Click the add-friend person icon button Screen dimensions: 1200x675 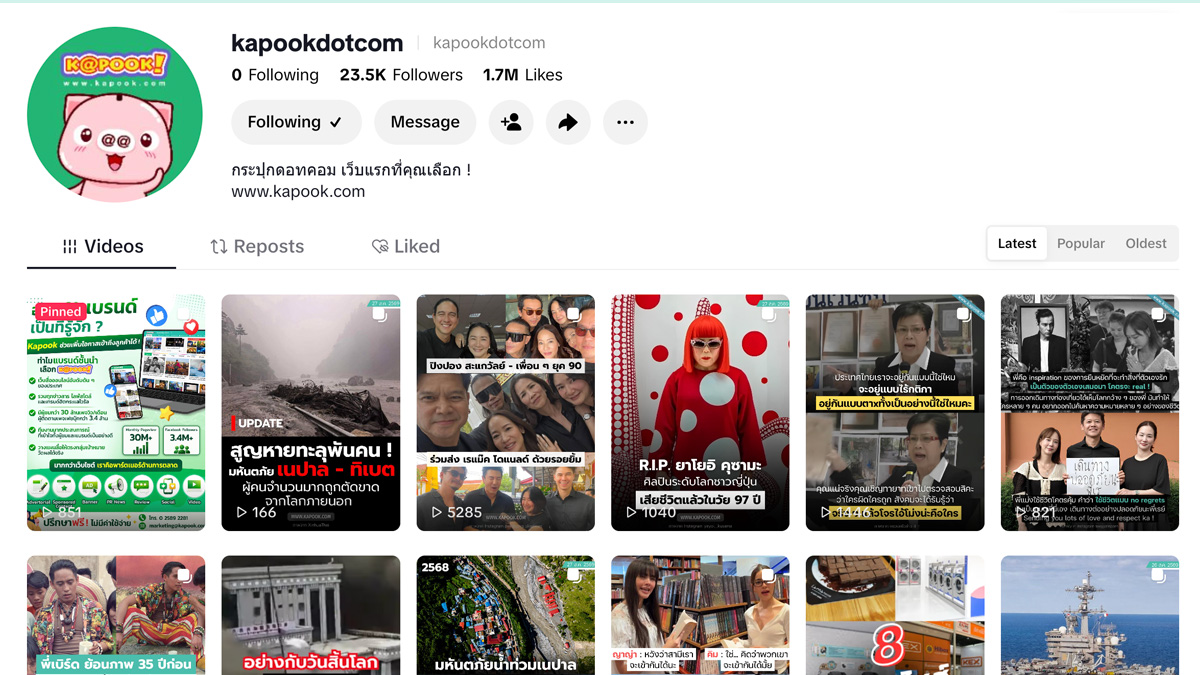[x=511, y=122]
